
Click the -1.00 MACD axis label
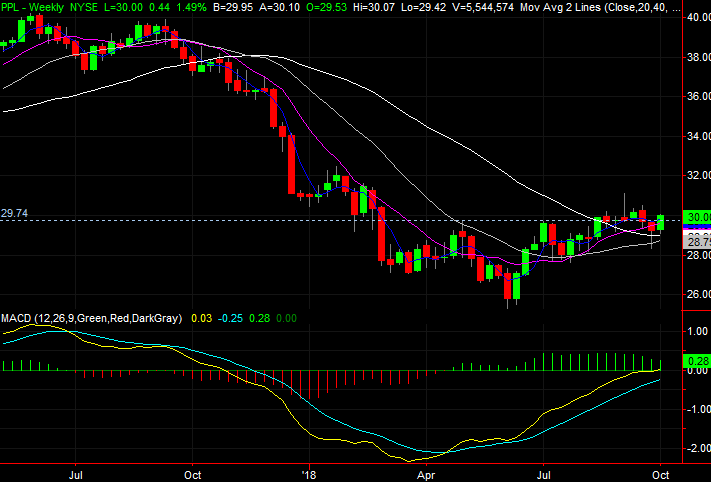(697, 409)
